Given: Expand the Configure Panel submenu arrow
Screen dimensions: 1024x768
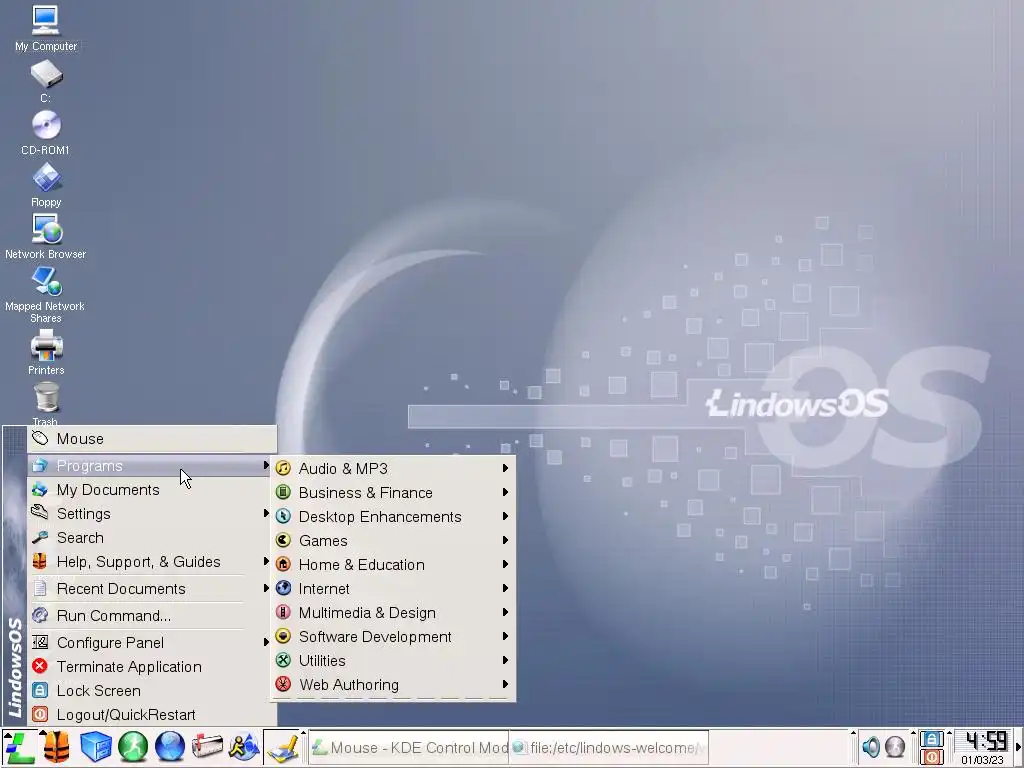Looking at the screenshot, I should click(x=266, y=642).
